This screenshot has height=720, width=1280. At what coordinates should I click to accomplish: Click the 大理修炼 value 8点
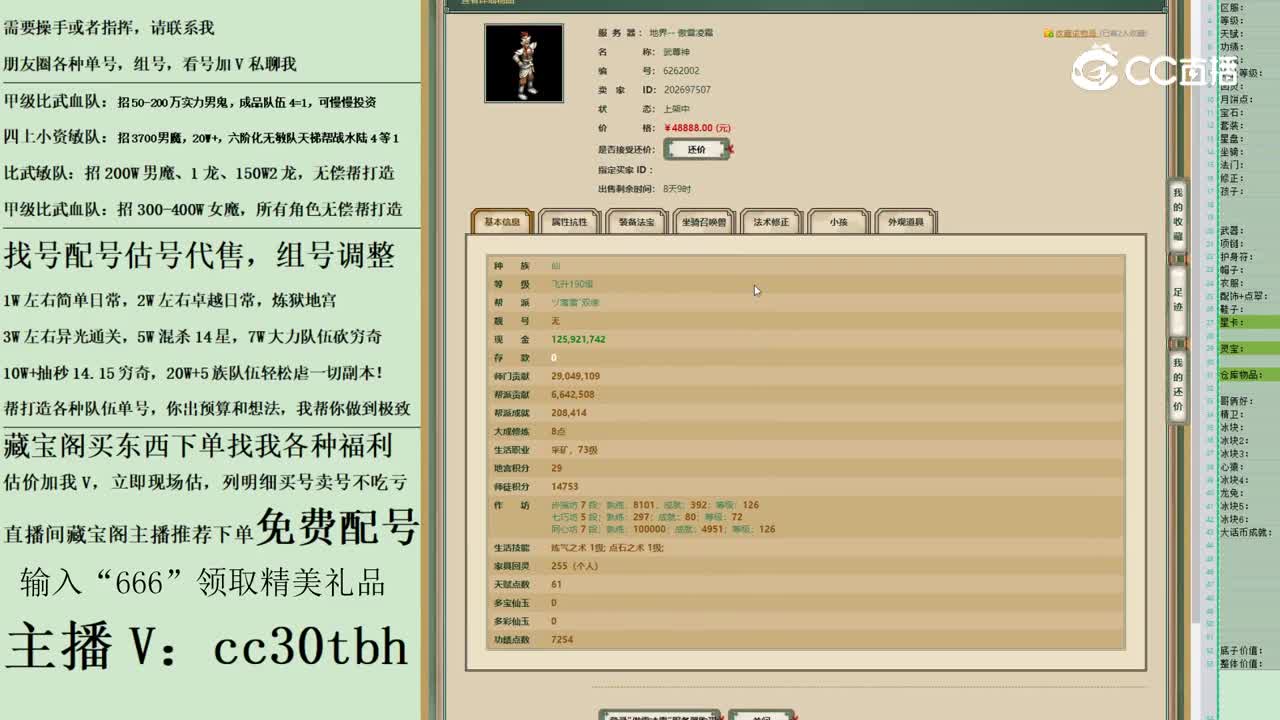click(x=558, y=431)
